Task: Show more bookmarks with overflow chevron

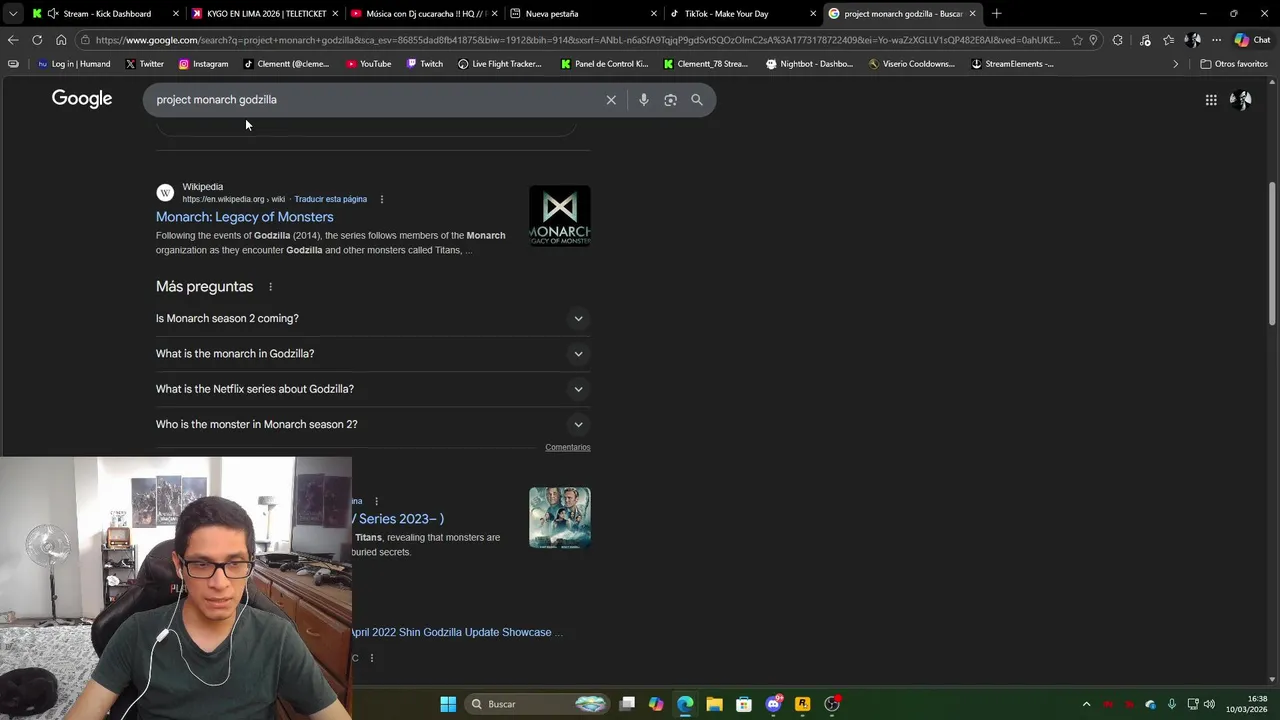Action: pyautogui.click(x=1176, y=64)
